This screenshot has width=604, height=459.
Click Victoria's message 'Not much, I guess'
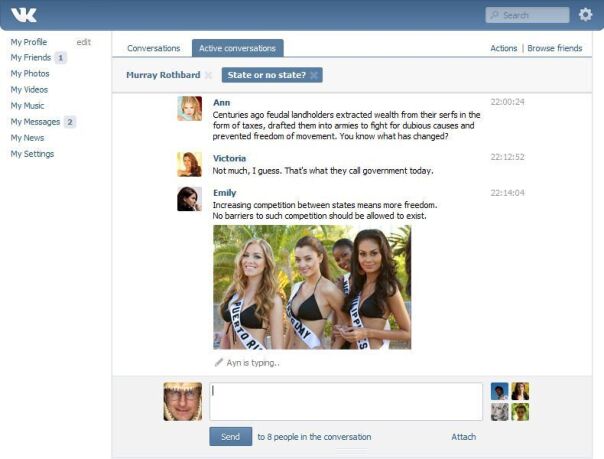pyautogui.click(x=323, y=171)
